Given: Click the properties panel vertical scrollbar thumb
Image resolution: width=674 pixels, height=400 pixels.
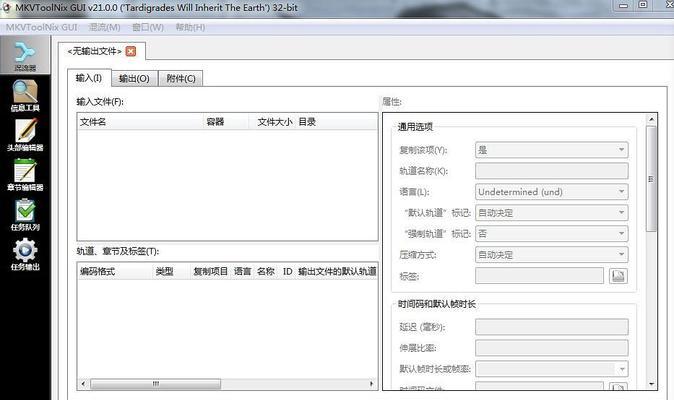Looking at the screenshot, I should (651, 179).
